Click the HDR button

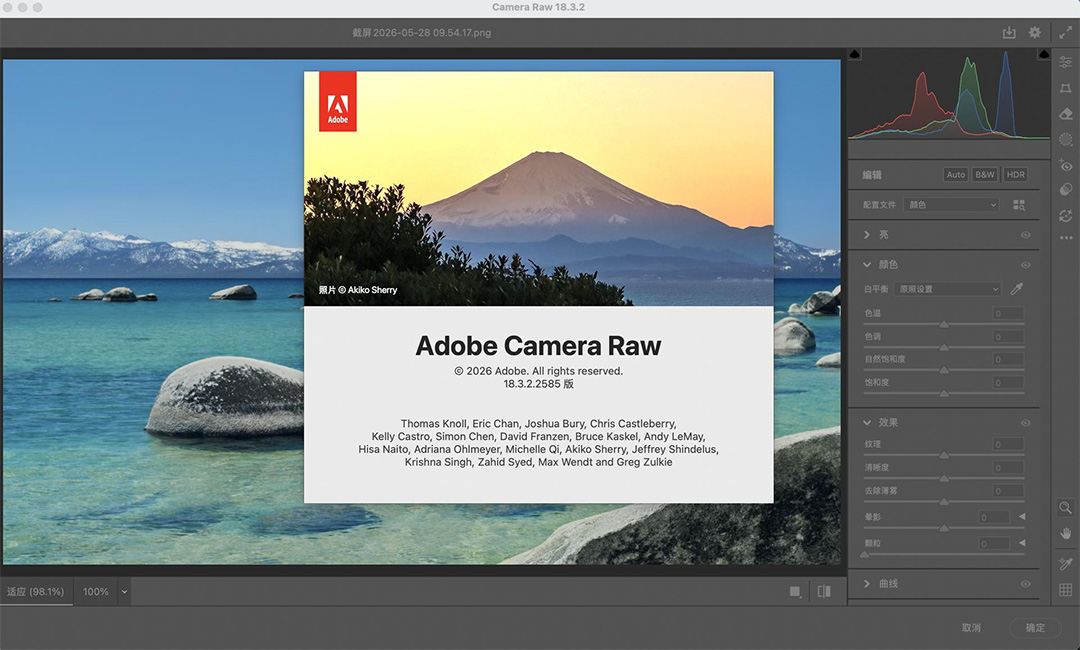(x=1015, y=175)
